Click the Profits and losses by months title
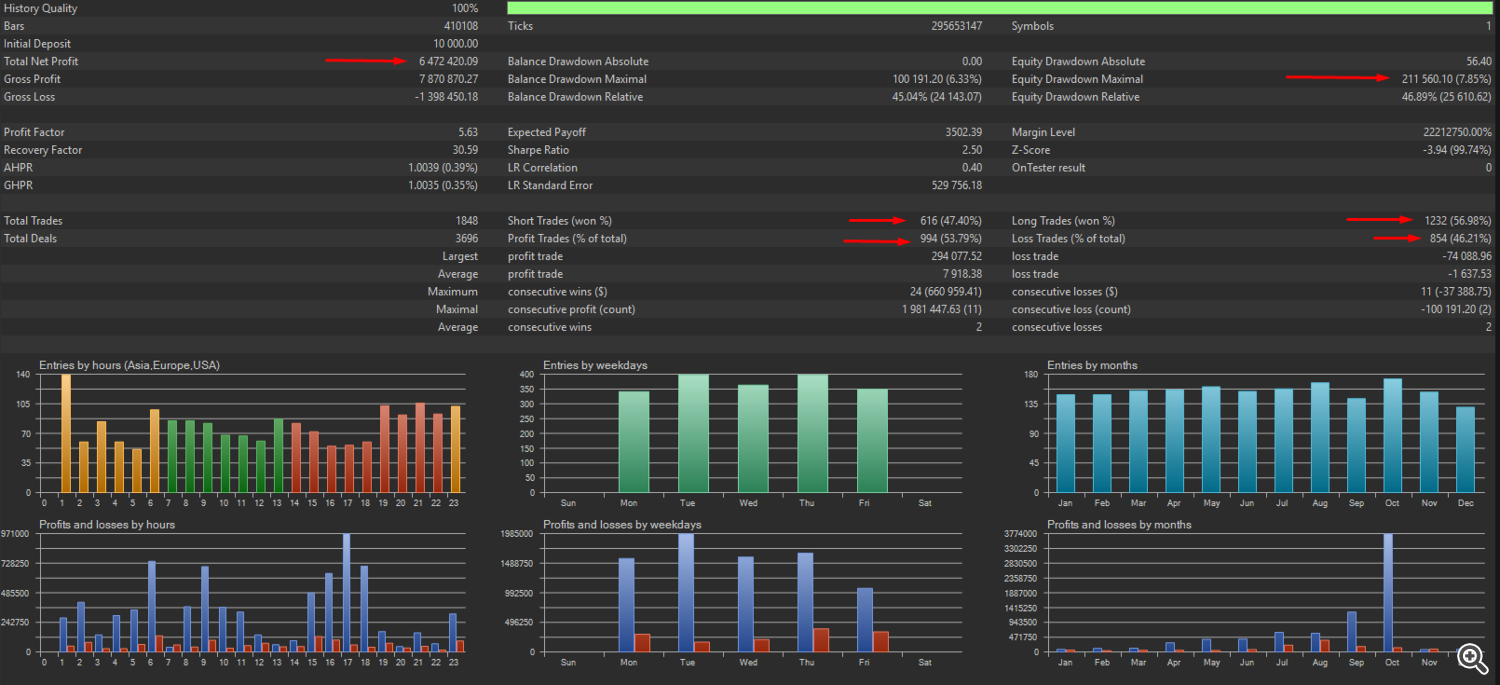1500x685 pixels. tap(1119, 524)
